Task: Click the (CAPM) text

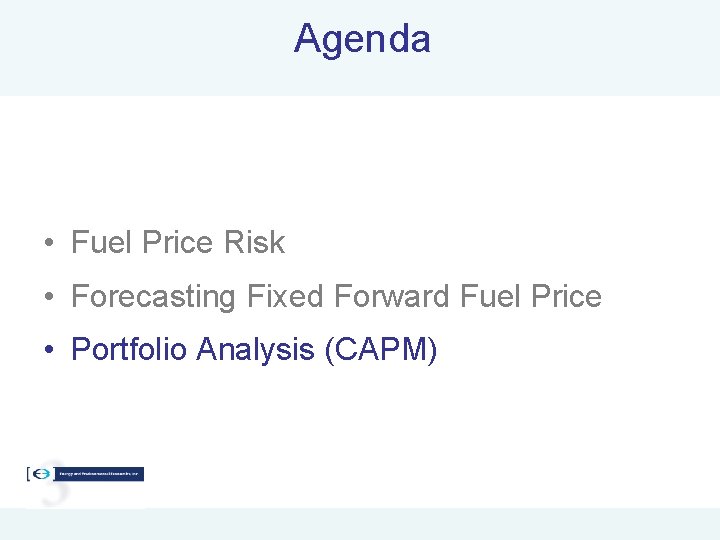Action: click(x=381, y=350)
